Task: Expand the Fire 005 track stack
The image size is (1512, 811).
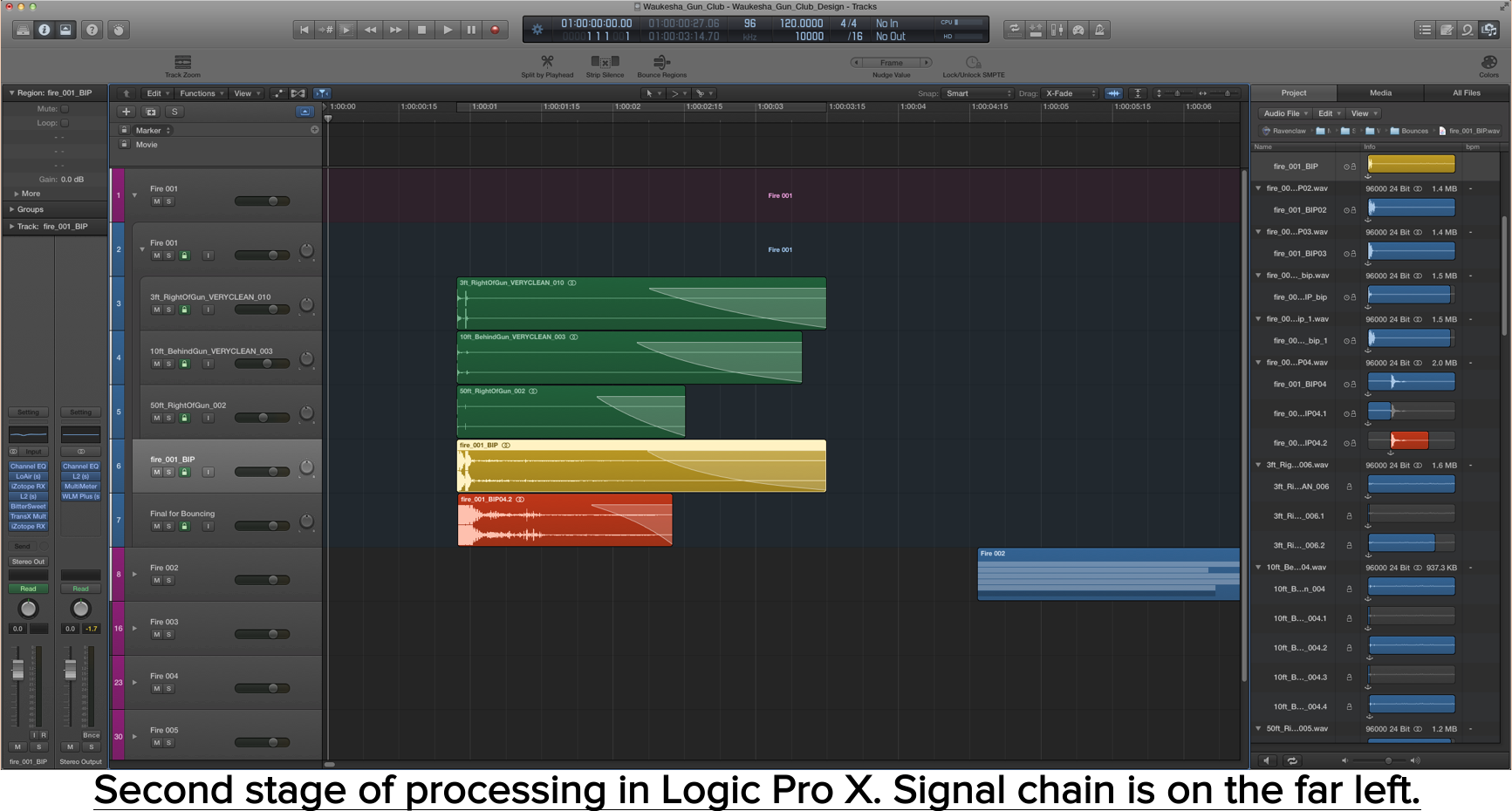Action: coord(134,736)
